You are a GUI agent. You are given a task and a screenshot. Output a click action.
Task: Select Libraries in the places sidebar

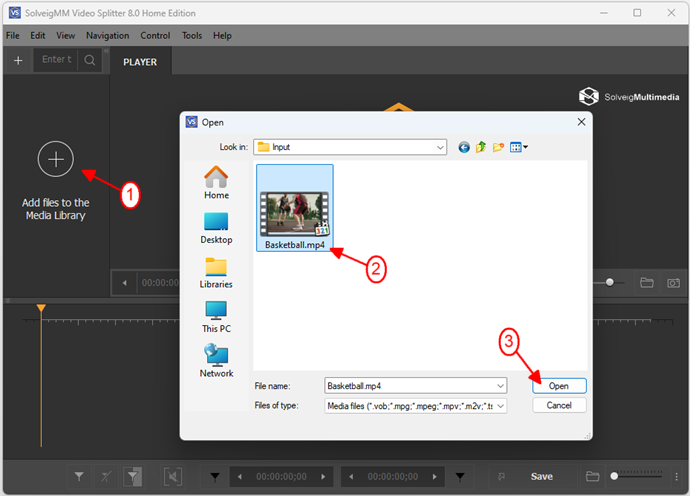(216, 273)
